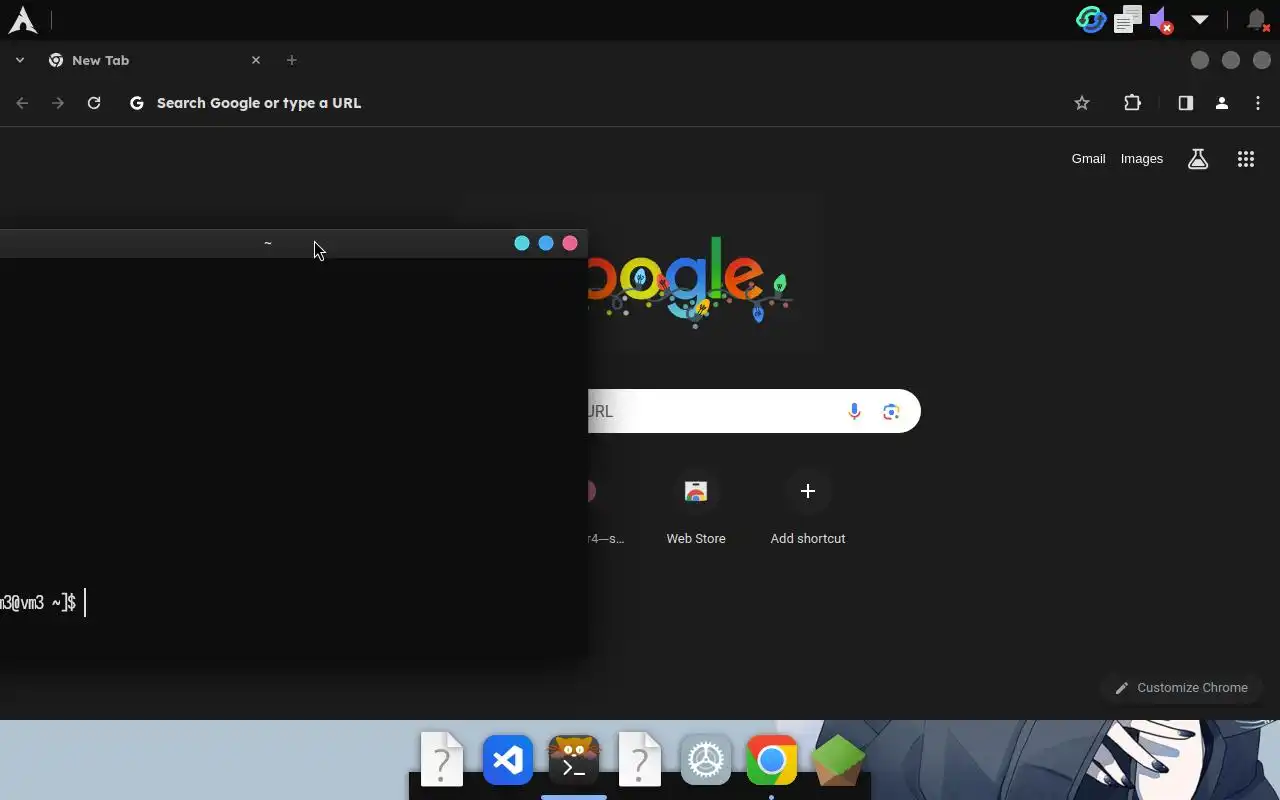Open the Settings gear in dock
Viewport: 1280px width, 800px height.
pos(706,761)
